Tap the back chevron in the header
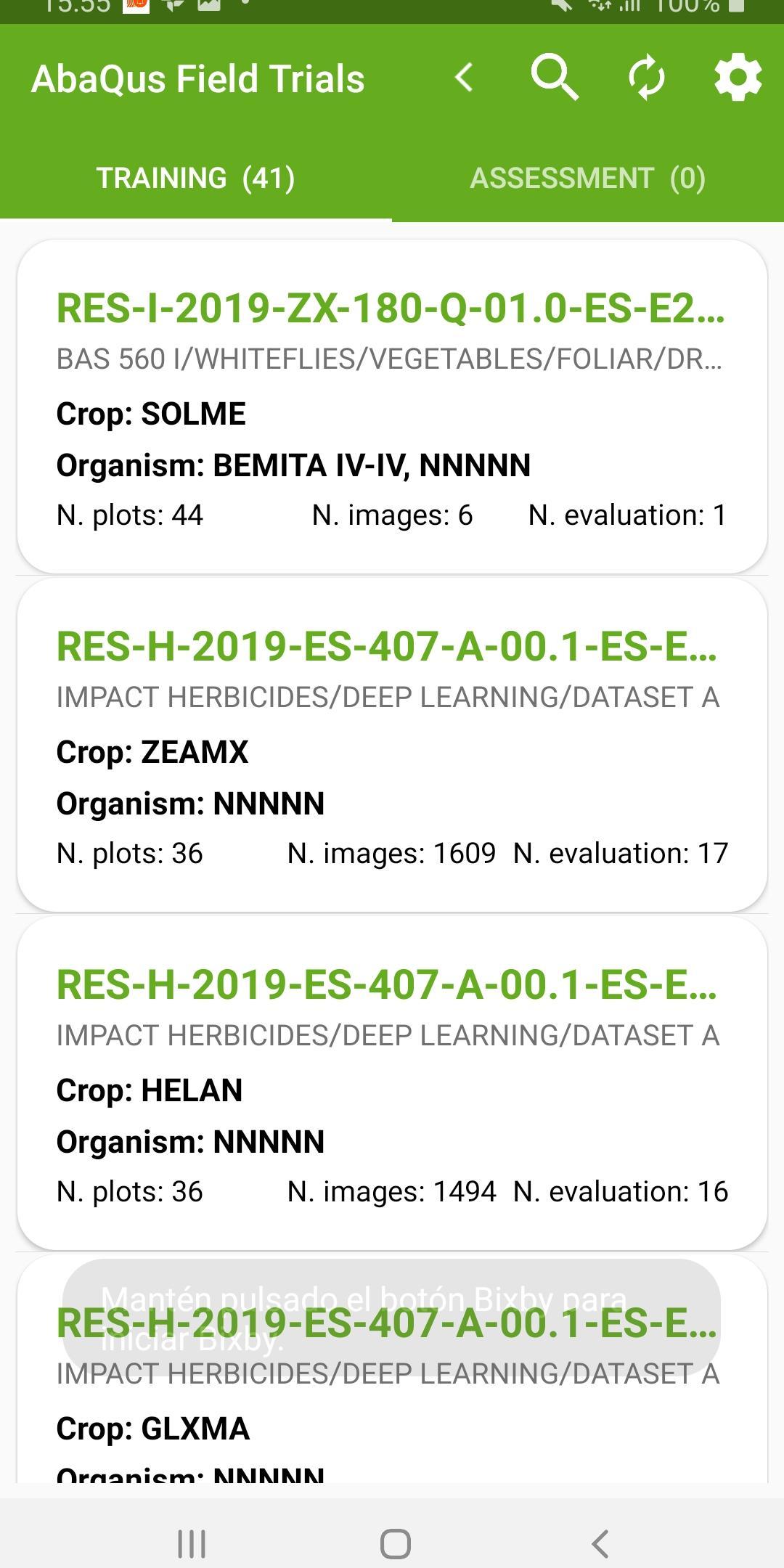784x1568 pixels. tap(464, 77)
